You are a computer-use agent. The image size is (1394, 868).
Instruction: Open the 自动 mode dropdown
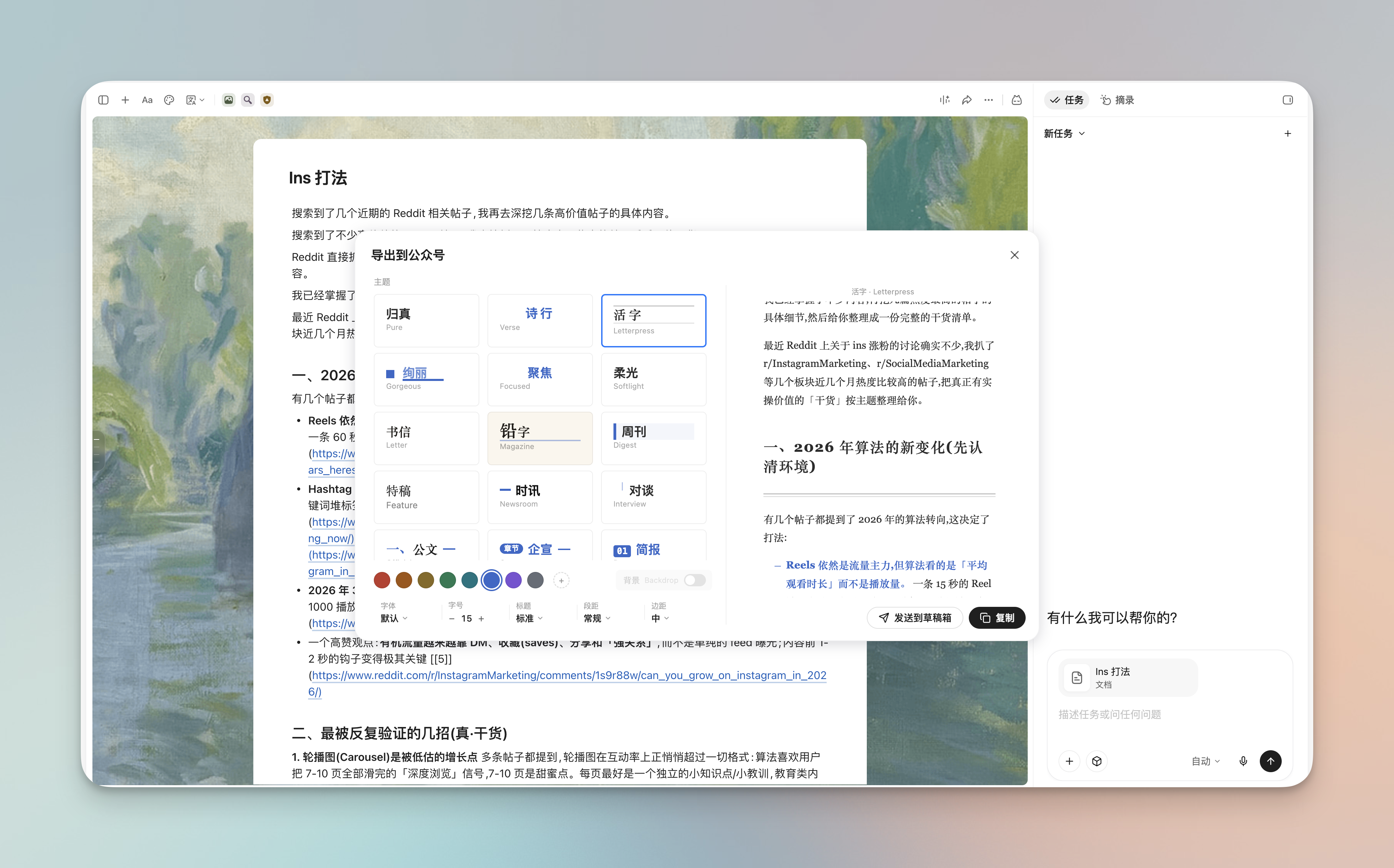click(x=1206, y=761)
